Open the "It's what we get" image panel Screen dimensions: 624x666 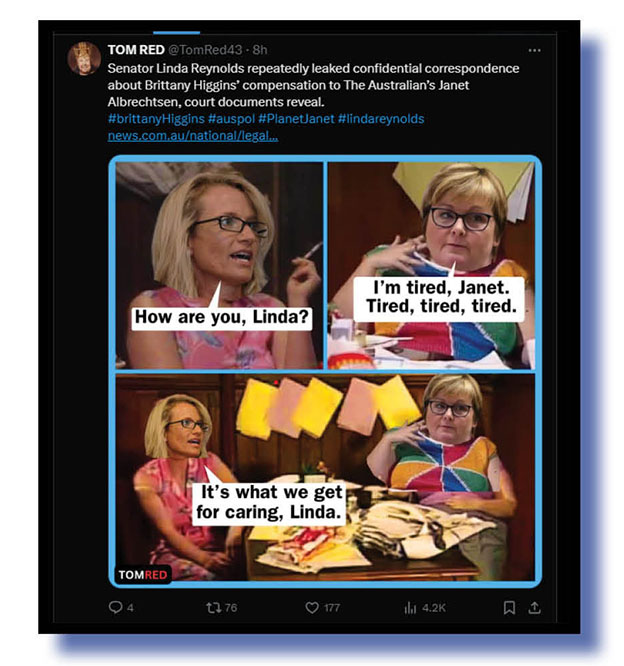[x=325, y=477]
